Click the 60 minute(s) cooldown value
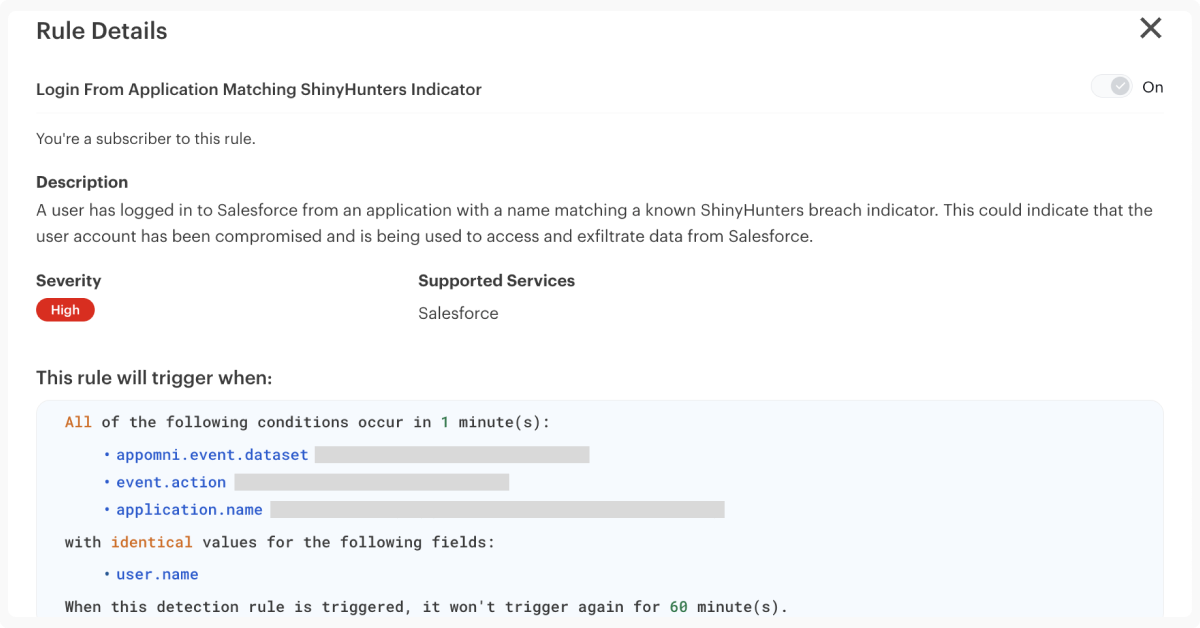This screenshot has height=628, width=1200. [x=677, y=605]
